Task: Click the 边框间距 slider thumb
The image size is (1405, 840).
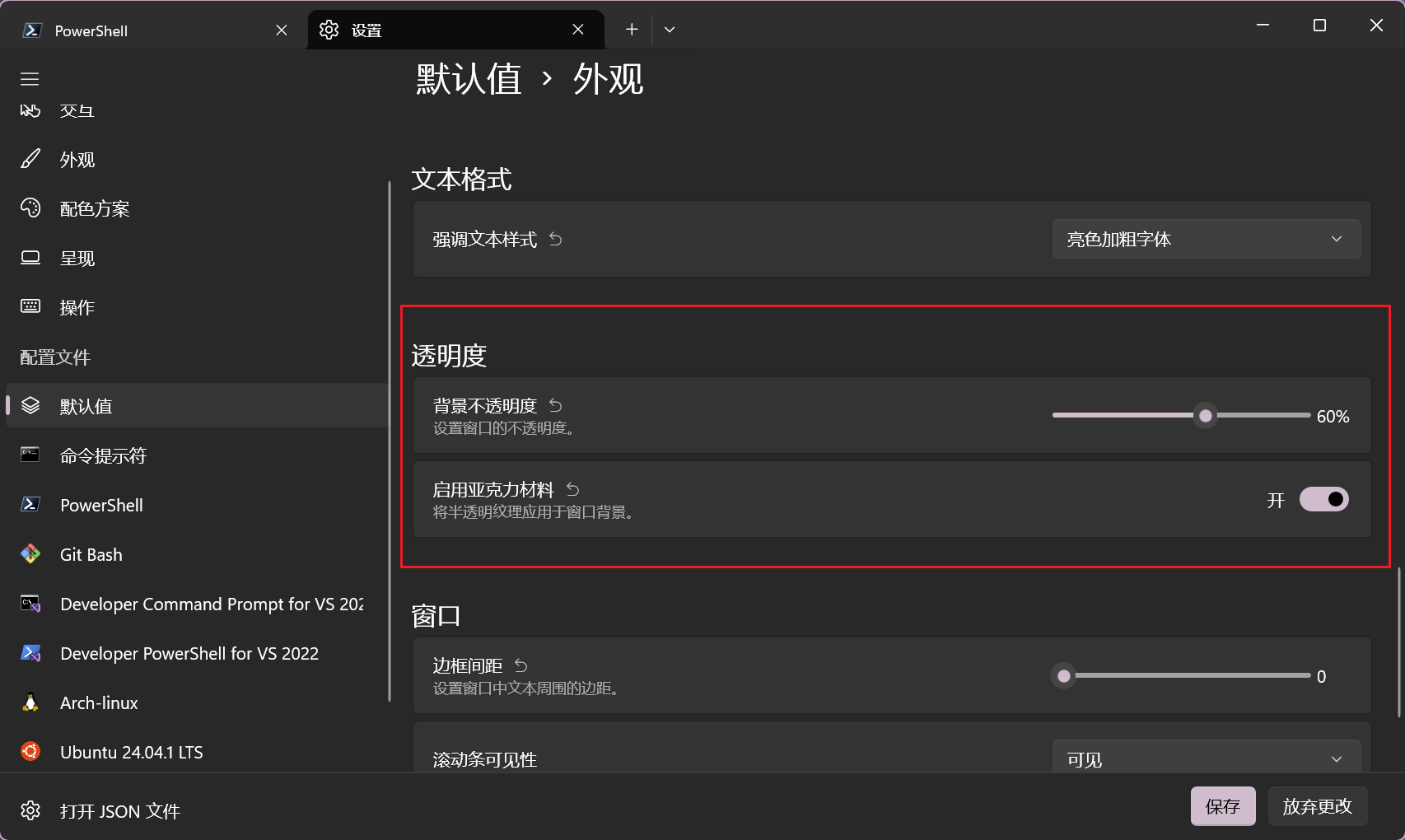Action: tap(1064, 676)
